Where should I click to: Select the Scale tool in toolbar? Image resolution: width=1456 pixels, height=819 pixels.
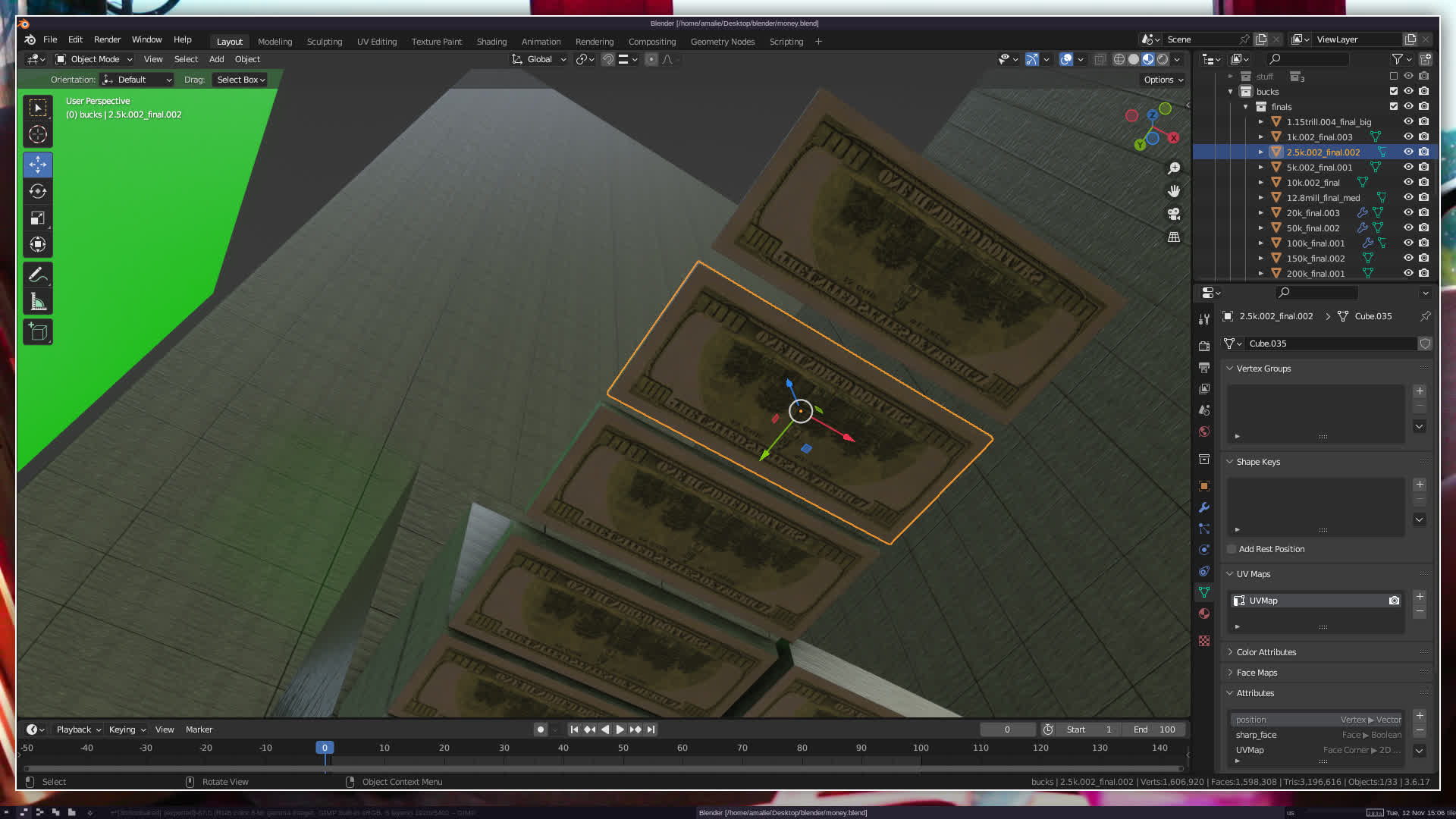pos(38,218)
